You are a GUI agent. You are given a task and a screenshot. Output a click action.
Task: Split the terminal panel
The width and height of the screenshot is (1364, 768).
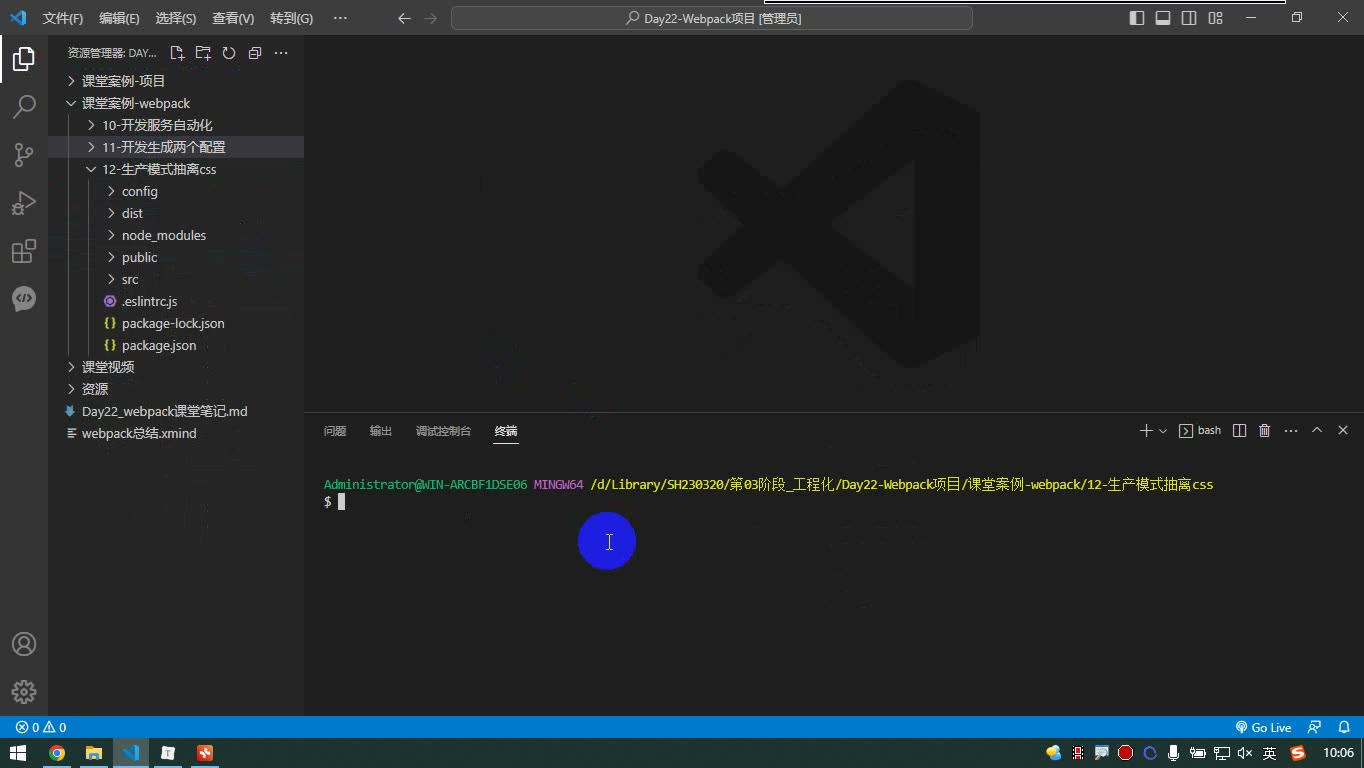(1239, 431)
